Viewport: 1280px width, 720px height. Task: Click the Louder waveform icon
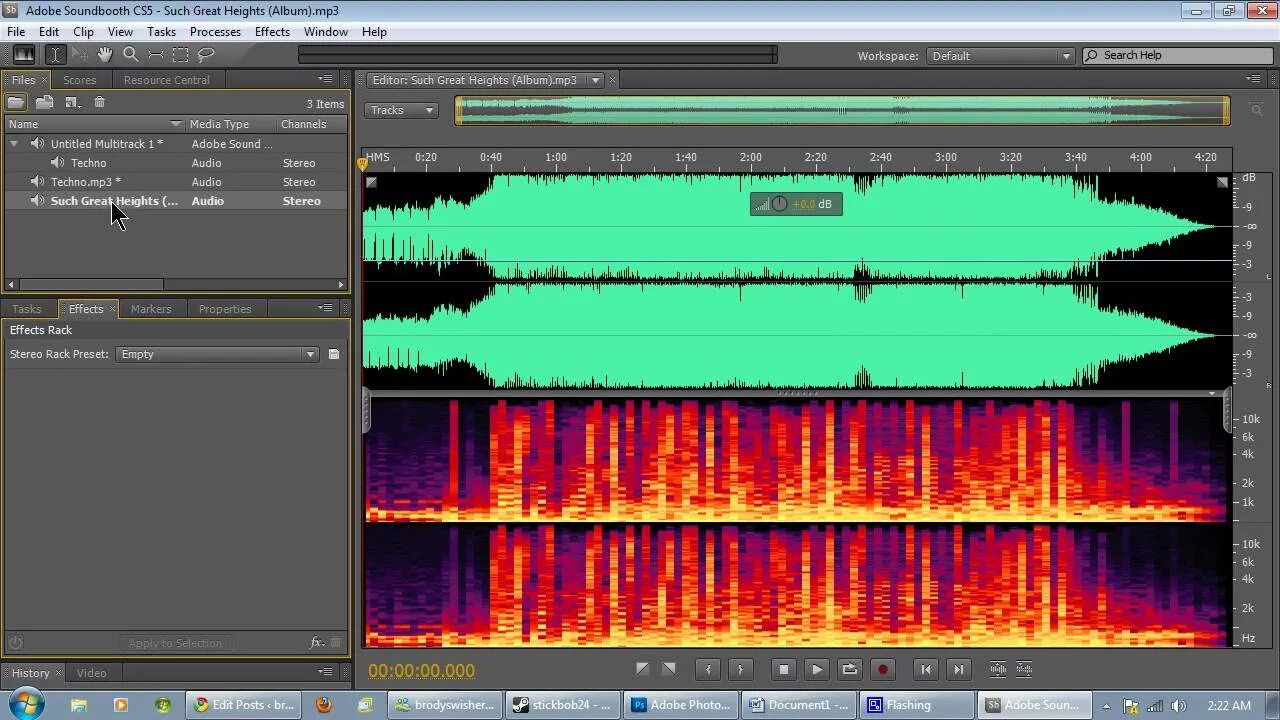[x=998, y=670]
